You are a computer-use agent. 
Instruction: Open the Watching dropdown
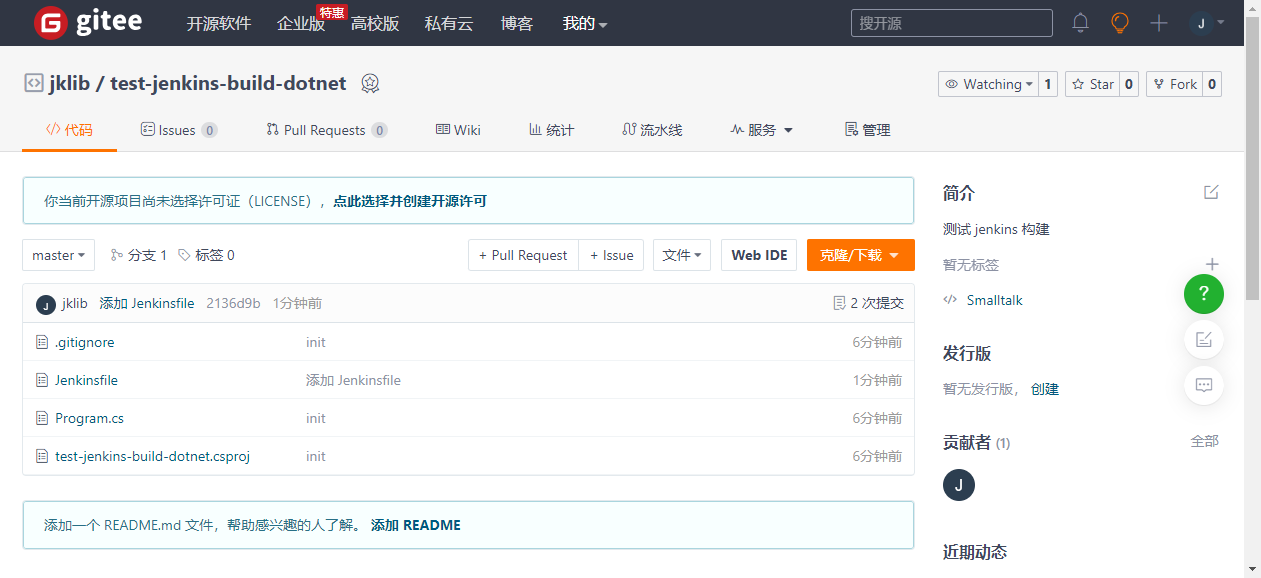[988, 84]
